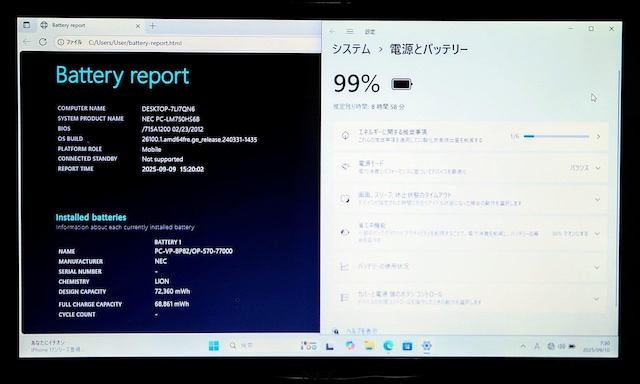
Task: Open File Explorer from the taskbar
Action: point(369,346)
